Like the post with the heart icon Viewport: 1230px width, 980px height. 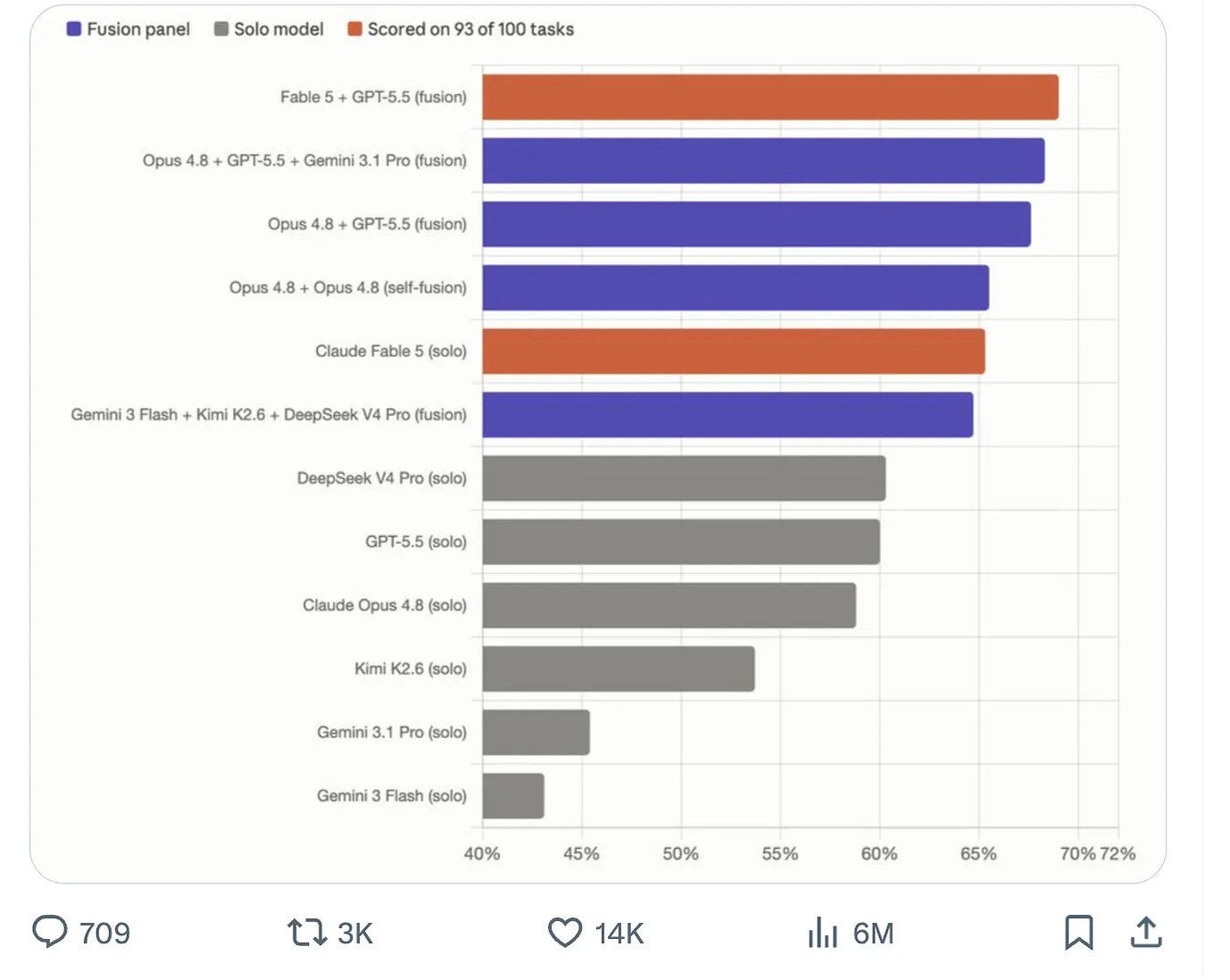[x=565, y=932]
